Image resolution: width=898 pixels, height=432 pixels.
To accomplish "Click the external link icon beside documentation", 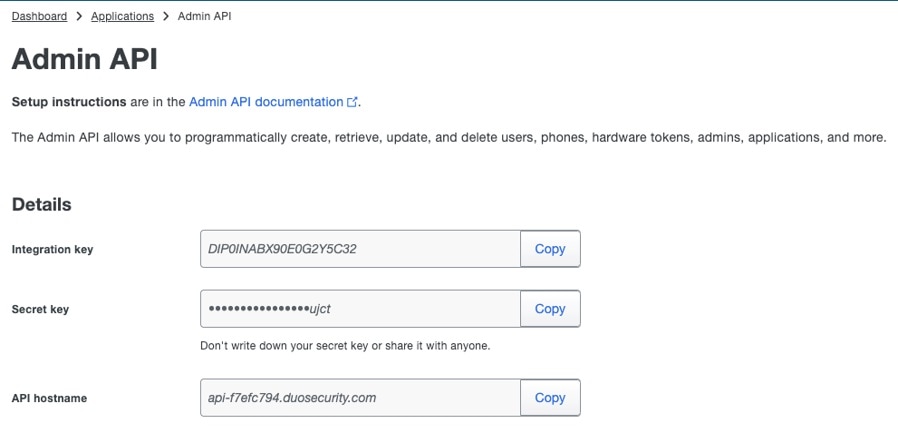I will 352,103.
